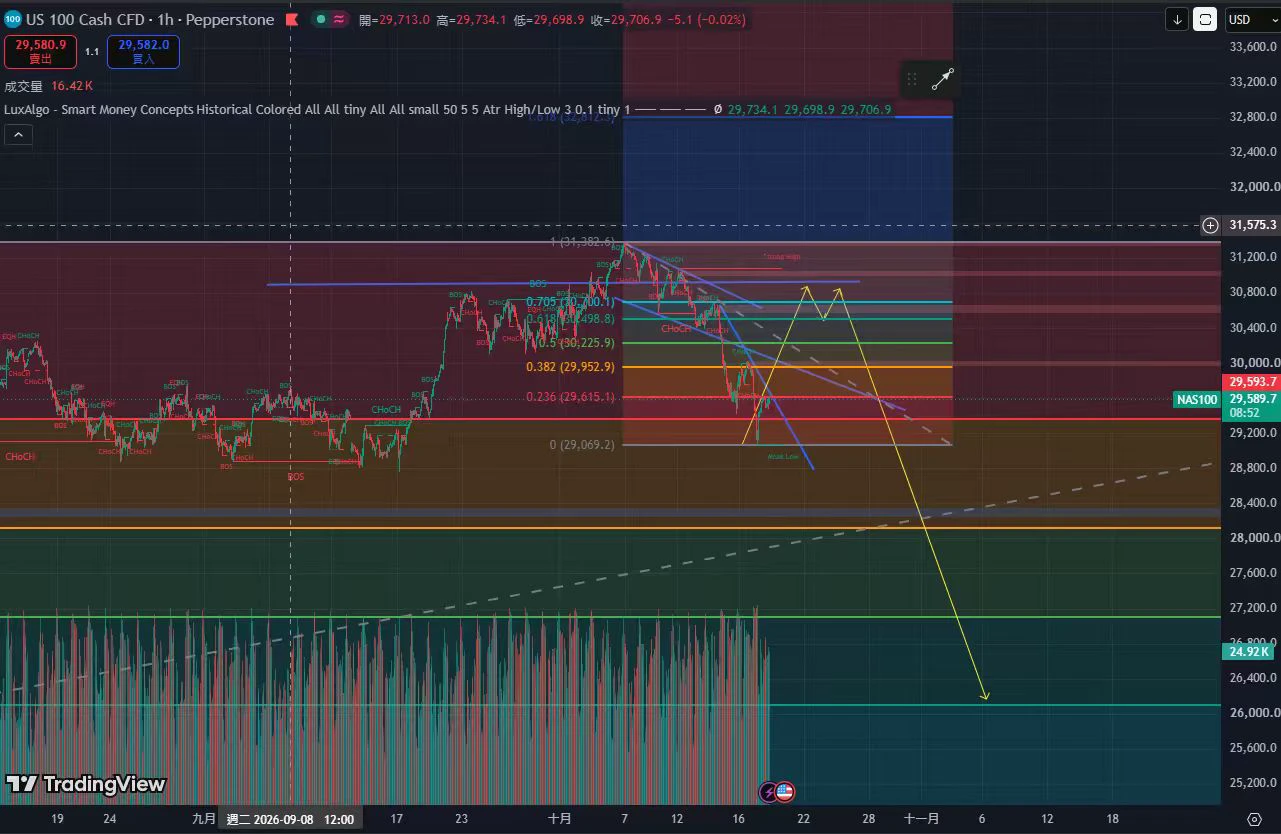
Task: Open the chart settings gear icon at bottom right
Action: pos(1255,818)
